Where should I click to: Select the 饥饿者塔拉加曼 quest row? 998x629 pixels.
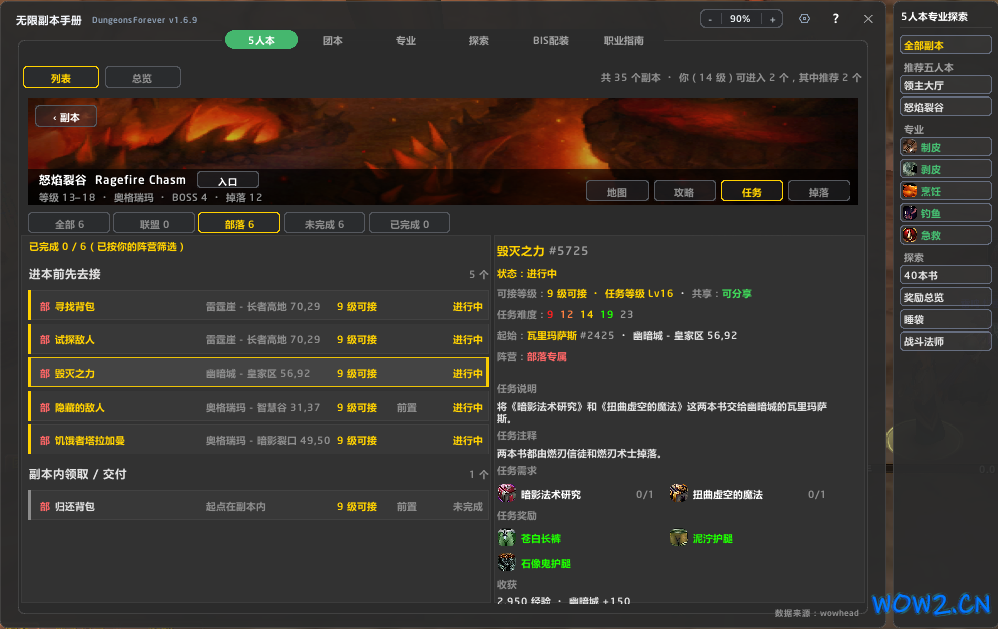click(x=258, y=440)
